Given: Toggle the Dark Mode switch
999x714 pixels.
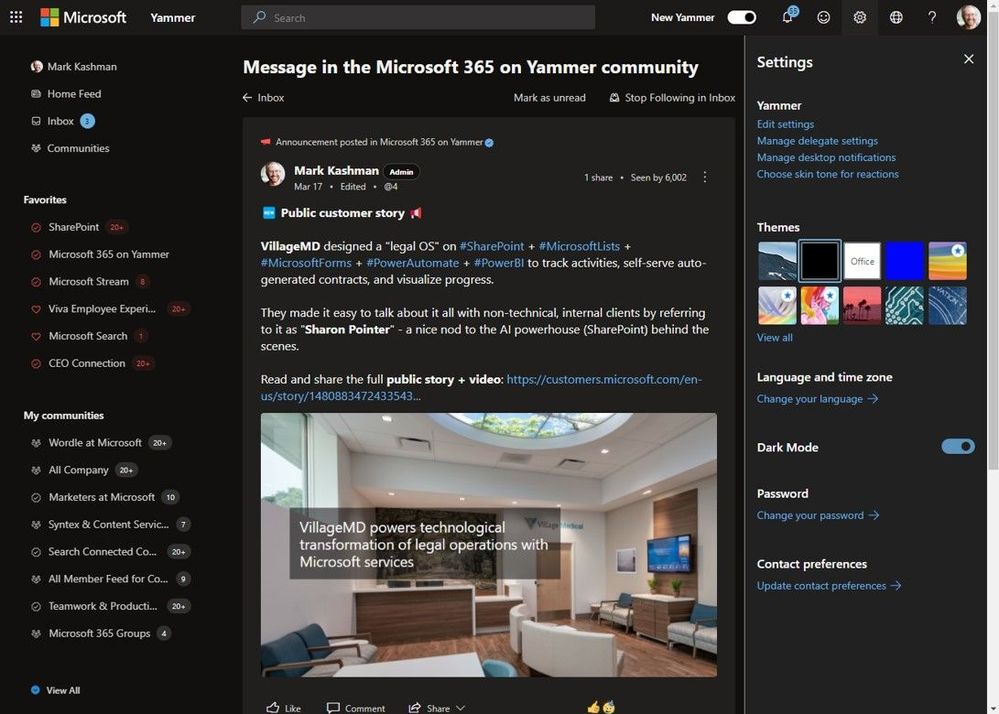Looking at the screenshot, I should coord(958,446).
